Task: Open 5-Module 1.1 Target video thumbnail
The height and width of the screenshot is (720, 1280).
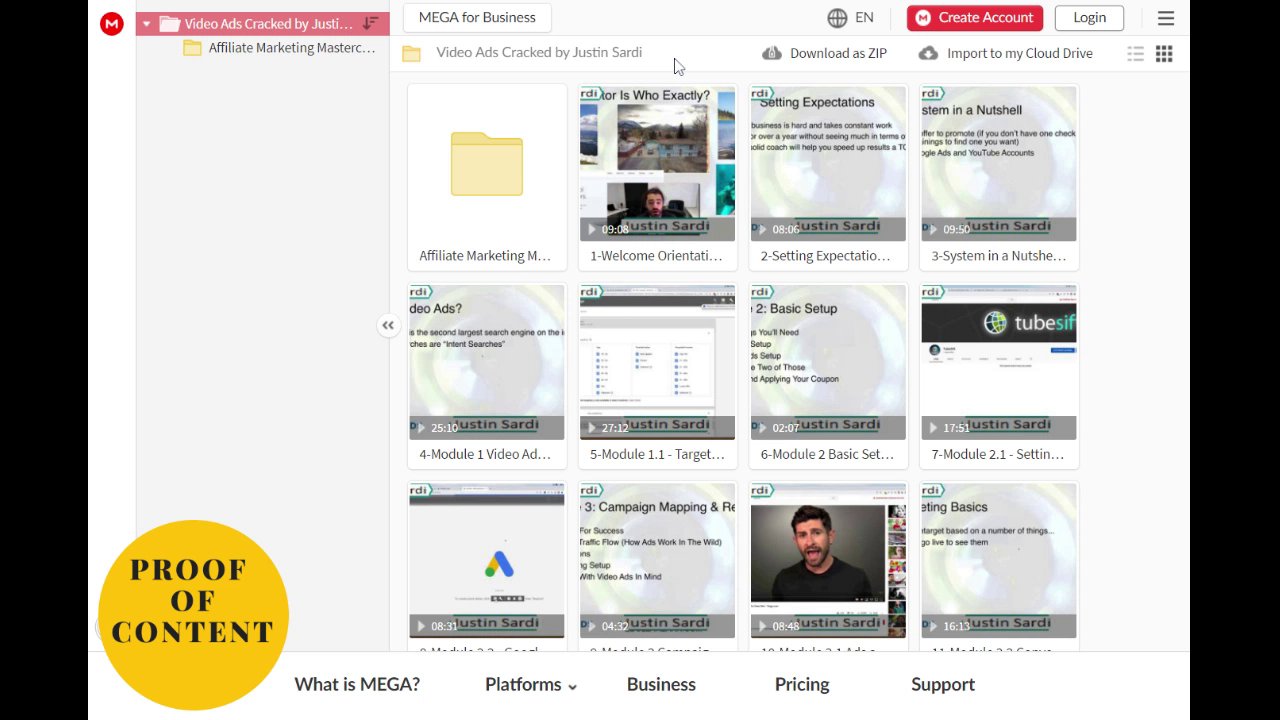Action: pos(657,362)
